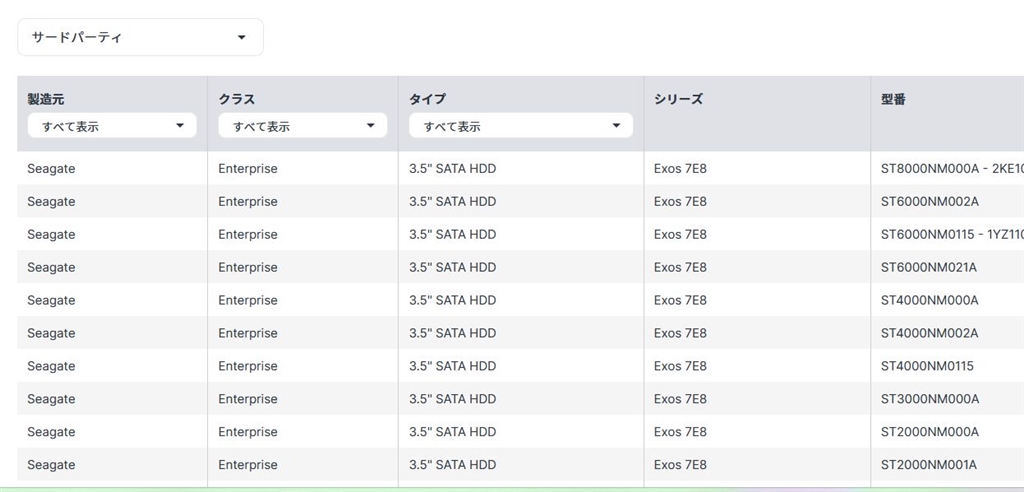
Task: Open the 製造元 filter dropdown
Action: coord(112,125)
